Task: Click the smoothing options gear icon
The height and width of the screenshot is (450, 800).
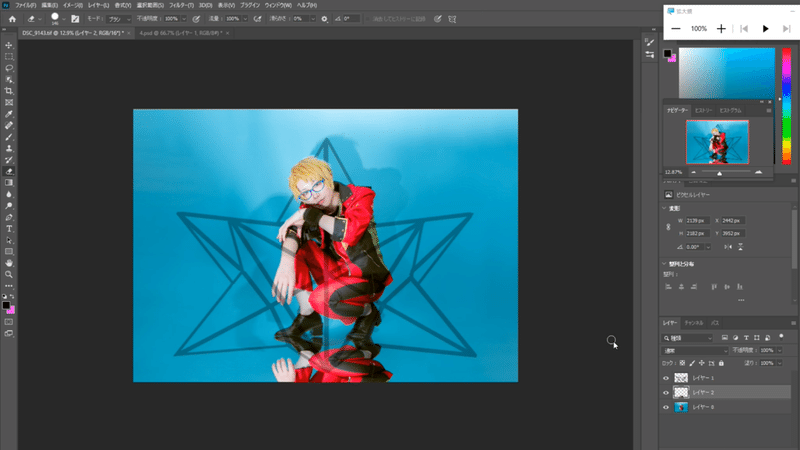Action: (x=324, y=19)
